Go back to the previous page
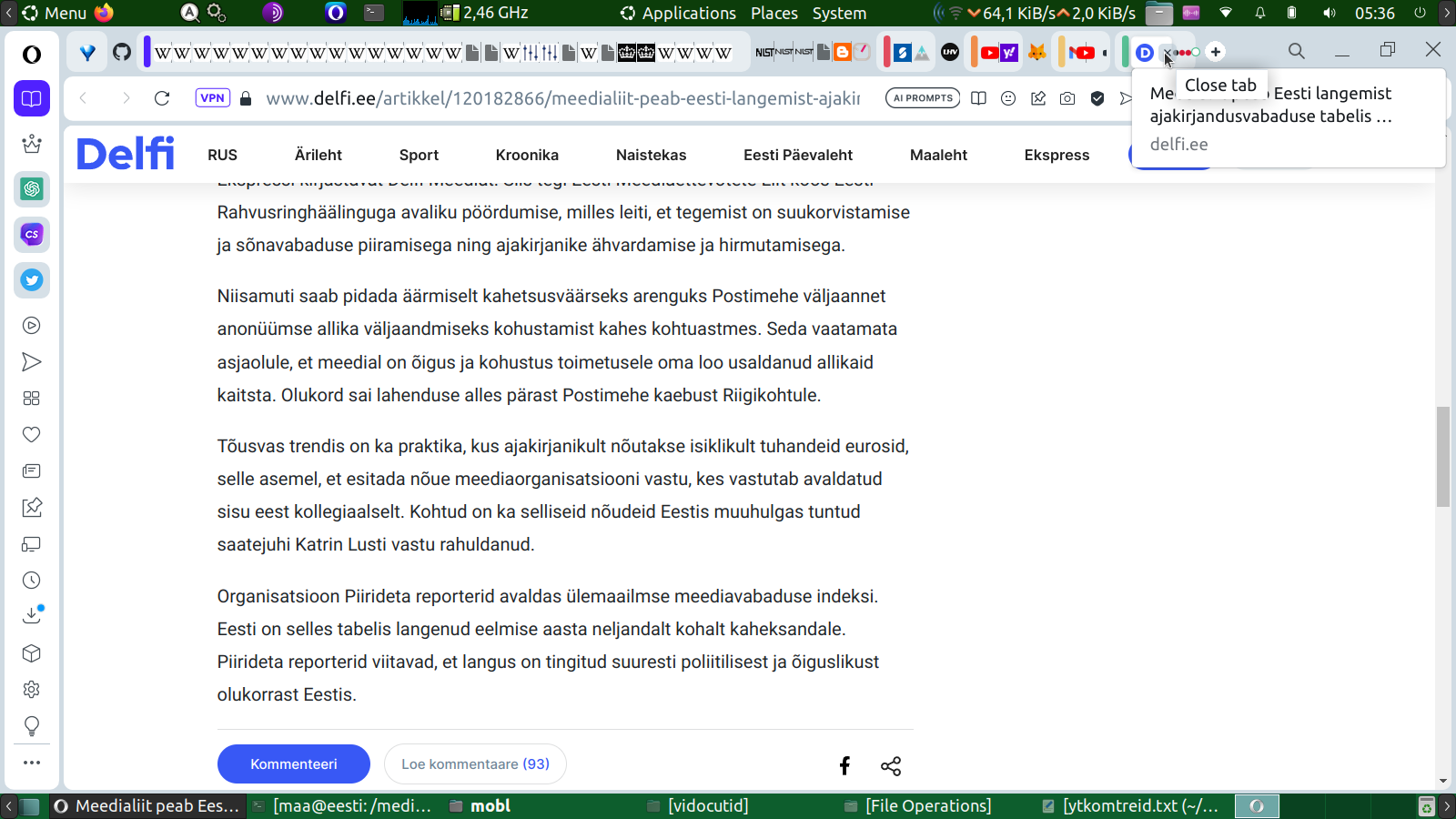 tap(84, 98)
